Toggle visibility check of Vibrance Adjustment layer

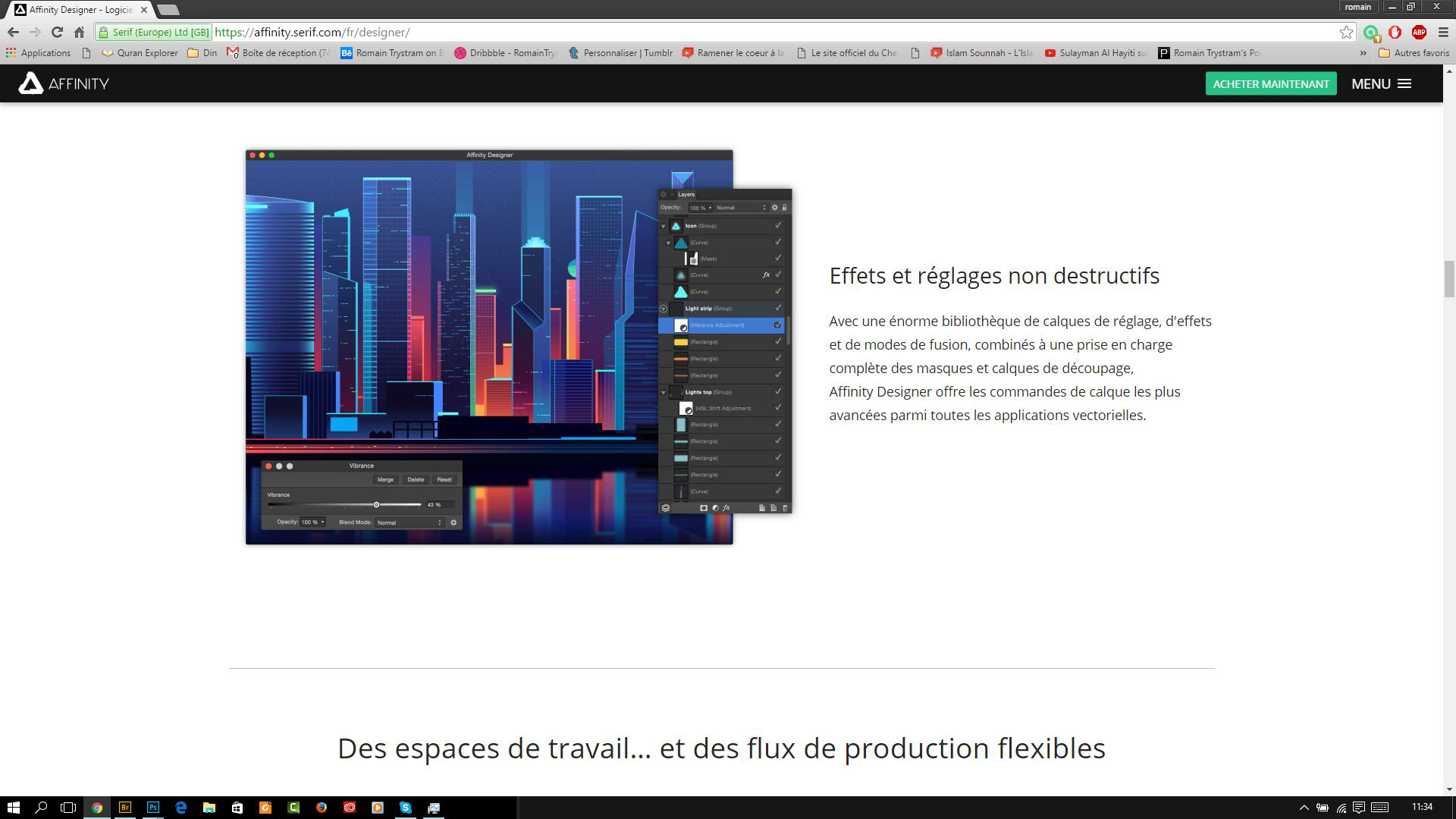click(x=777, y=325)
